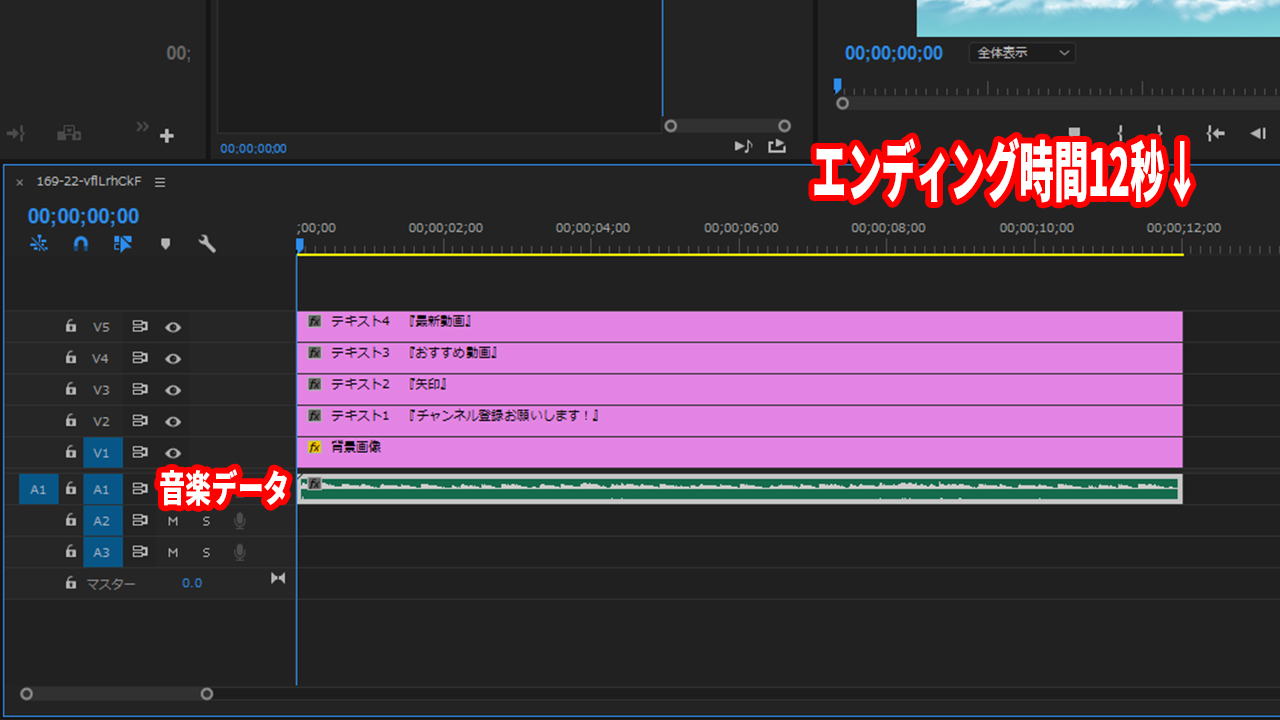The height and width of the screenshot is (720, 1280).
Task: Enable voice-over record mic on A2
Action: tap(239, 521)
